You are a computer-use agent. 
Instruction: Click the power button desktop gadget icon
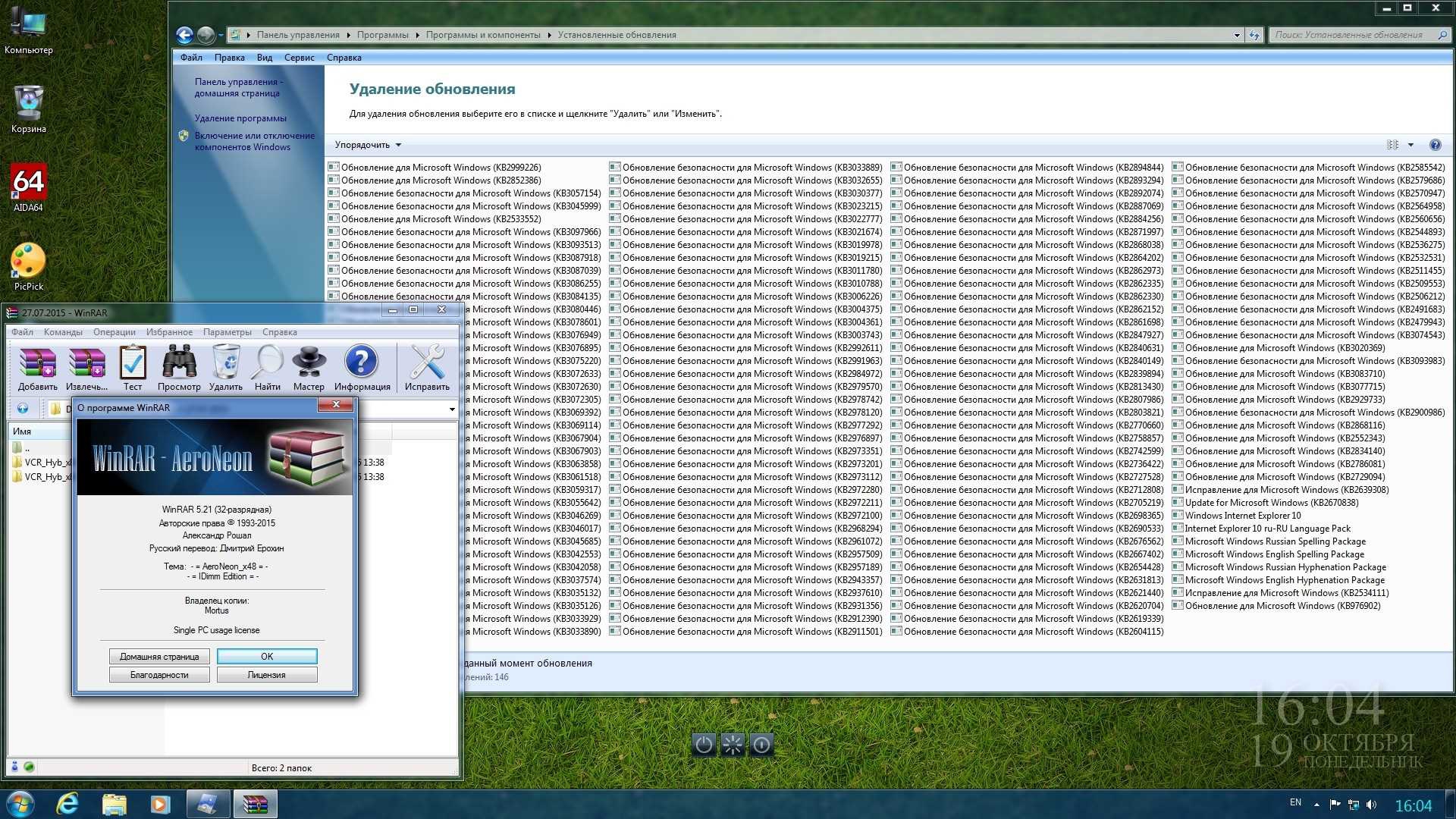pos(704,745)
